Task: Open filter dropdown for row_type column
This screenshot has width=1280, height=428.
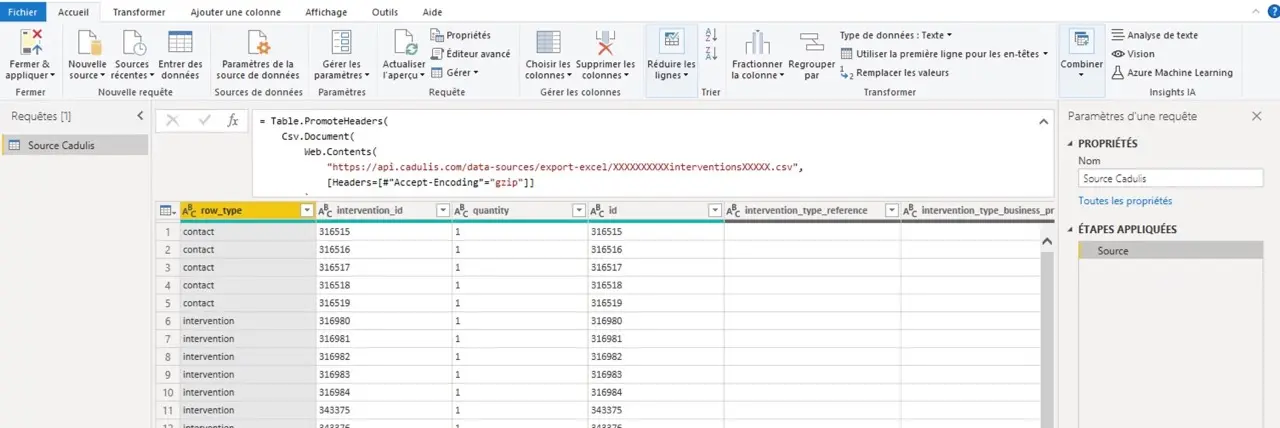Action: point(307,211)
